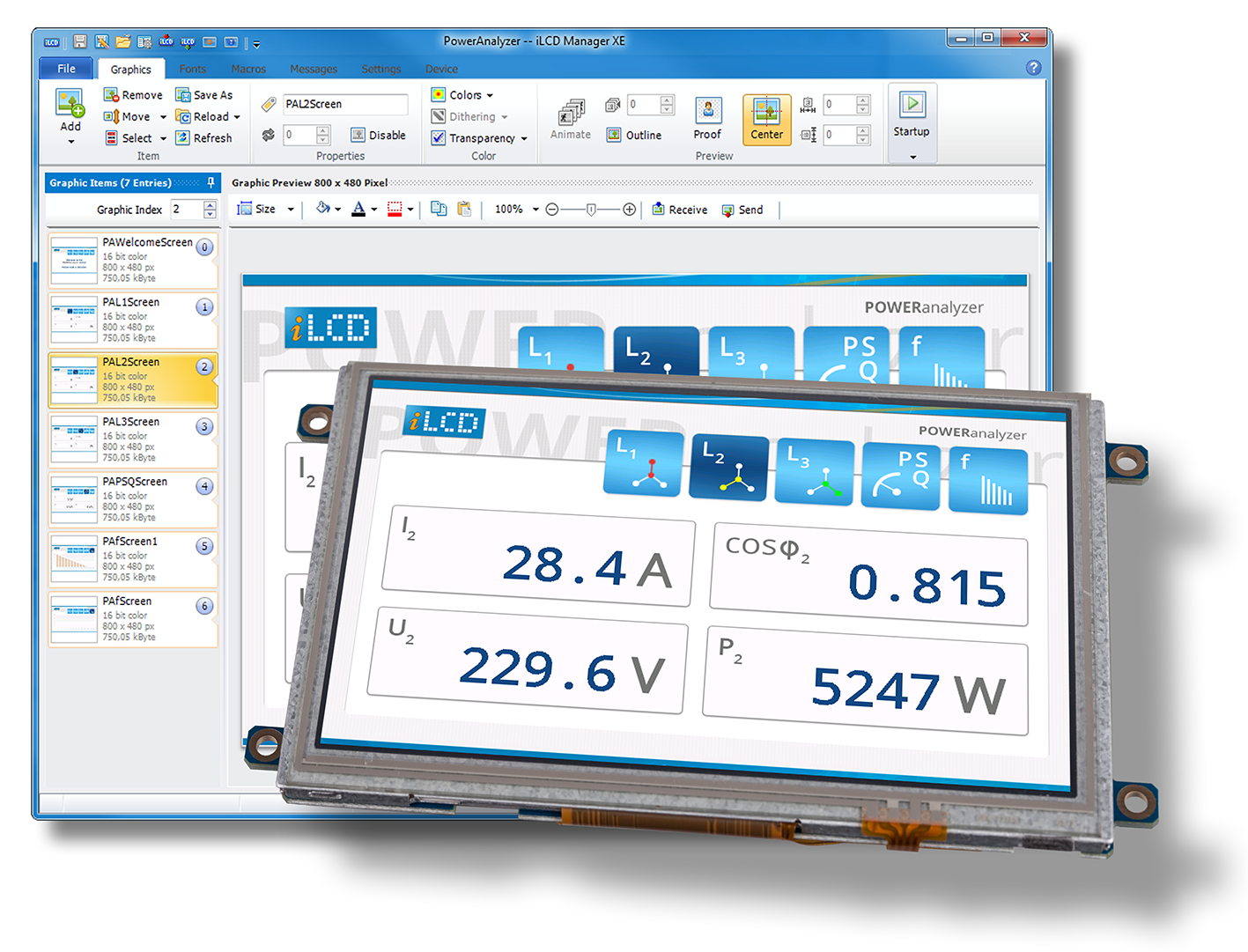Click the Select item icon
The image size is (1248, 952).
click(x=111, y=138)
